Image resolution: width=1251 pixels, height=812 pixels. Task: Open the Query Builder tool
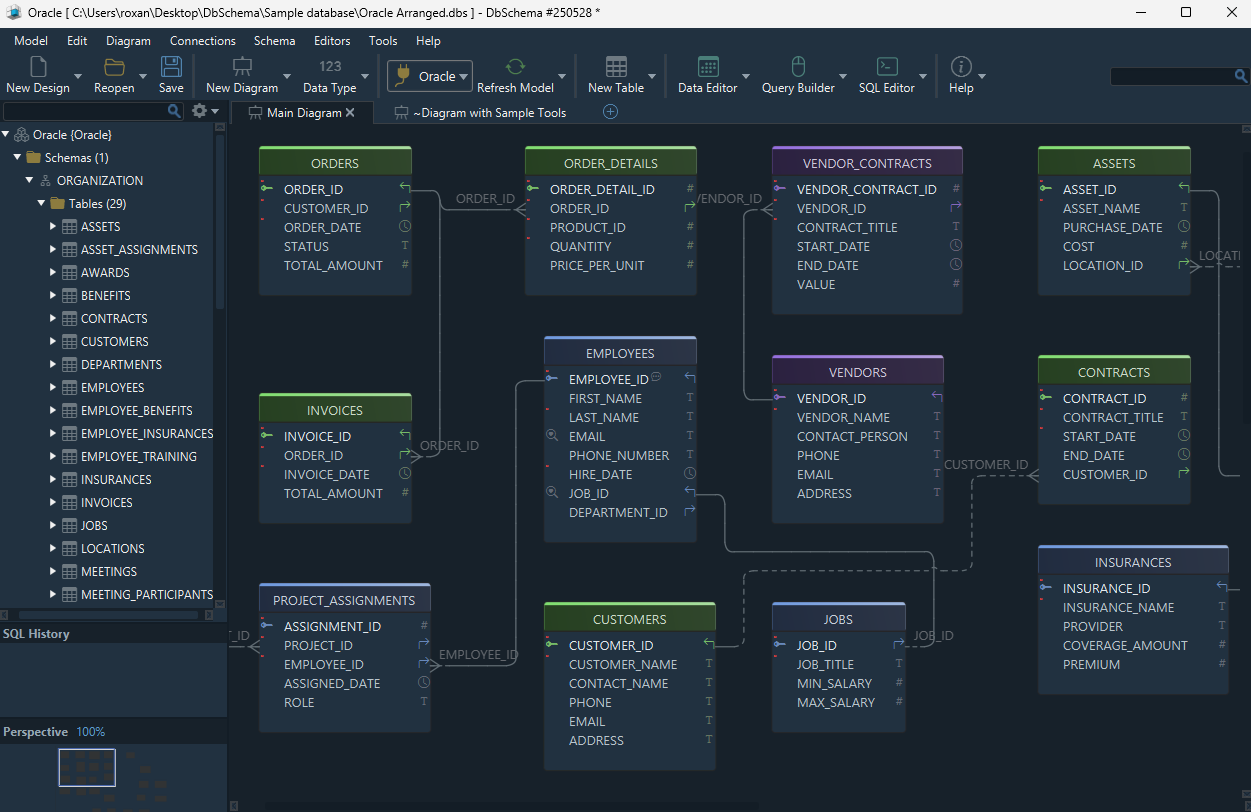tap(798, 67)
